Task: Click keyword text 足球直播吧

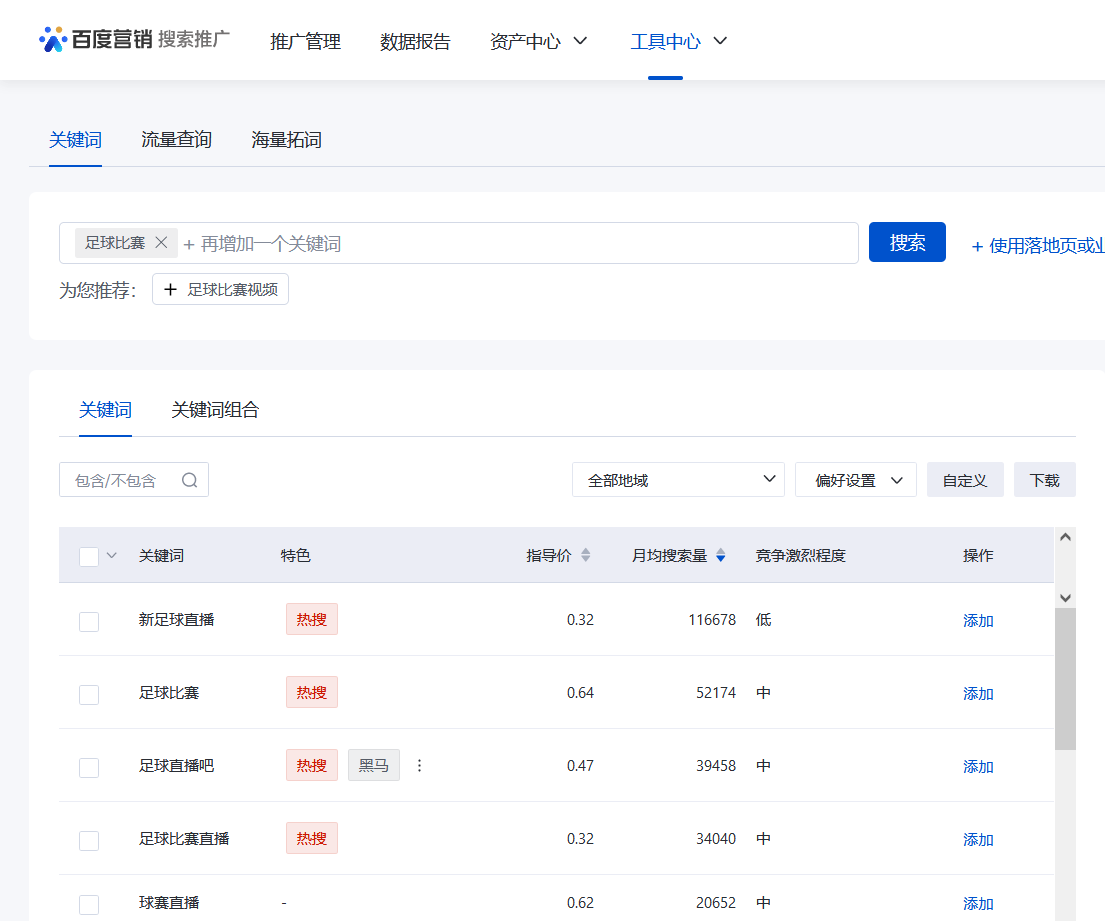Action: tap(176, 765)
